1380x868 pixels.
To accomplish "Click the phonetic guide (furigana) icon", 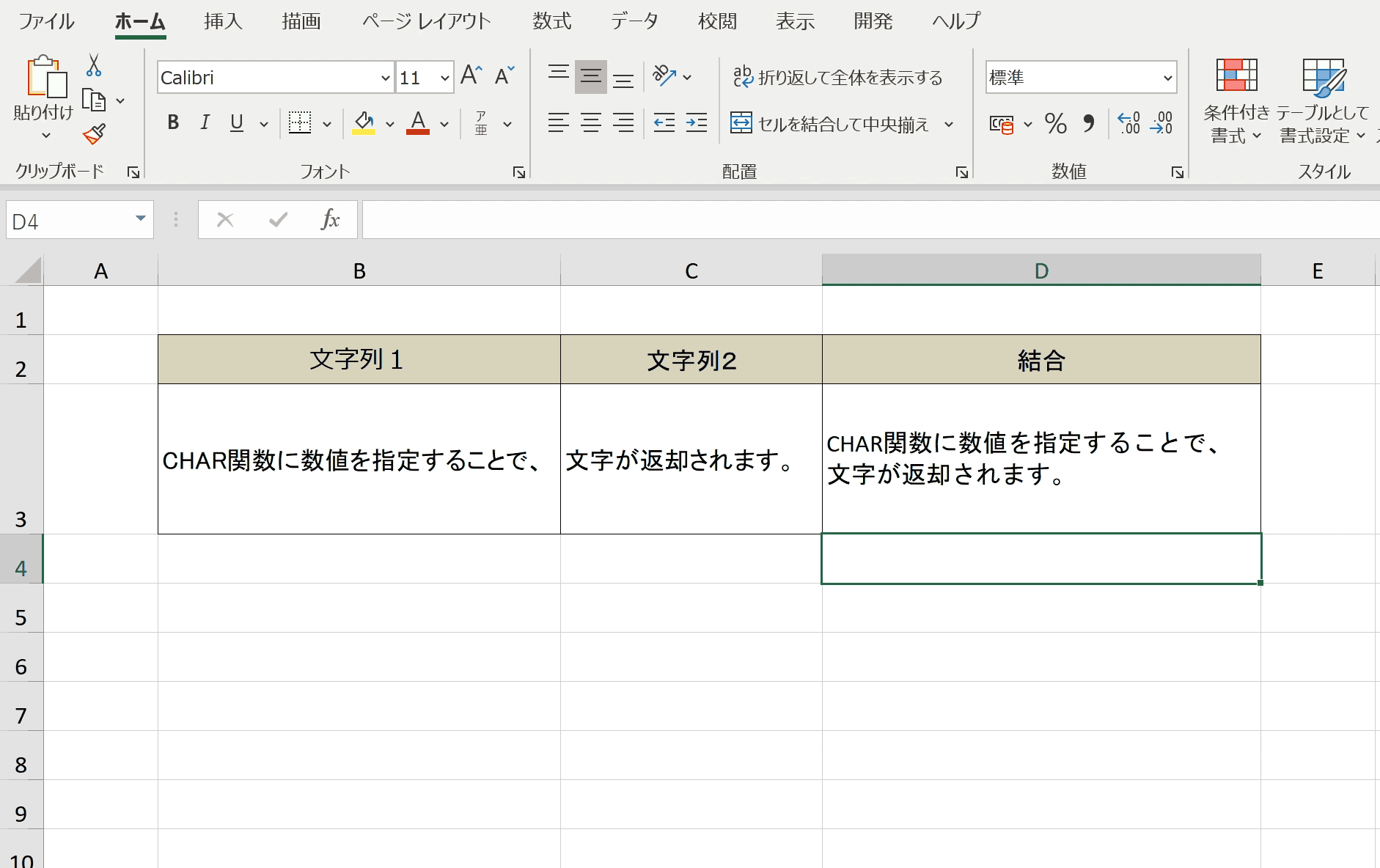I will point(481,123).
